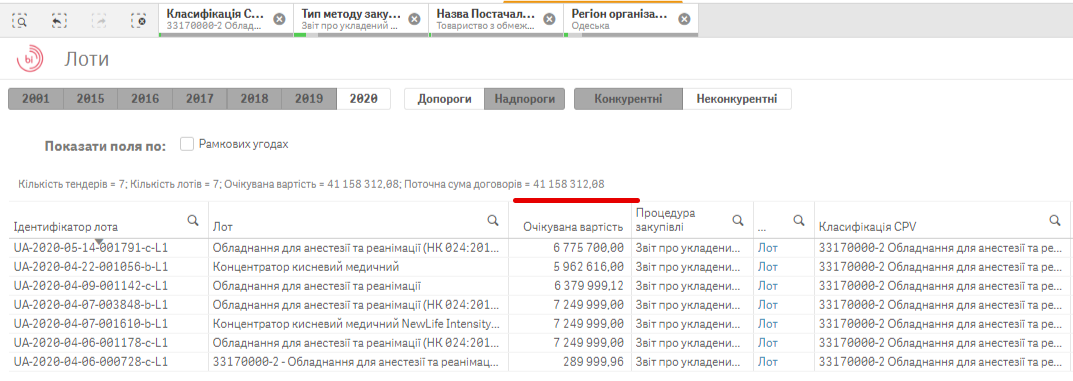Enable Рамкових угодах checkbox
1073x381 pixels.
coord(187,144)
